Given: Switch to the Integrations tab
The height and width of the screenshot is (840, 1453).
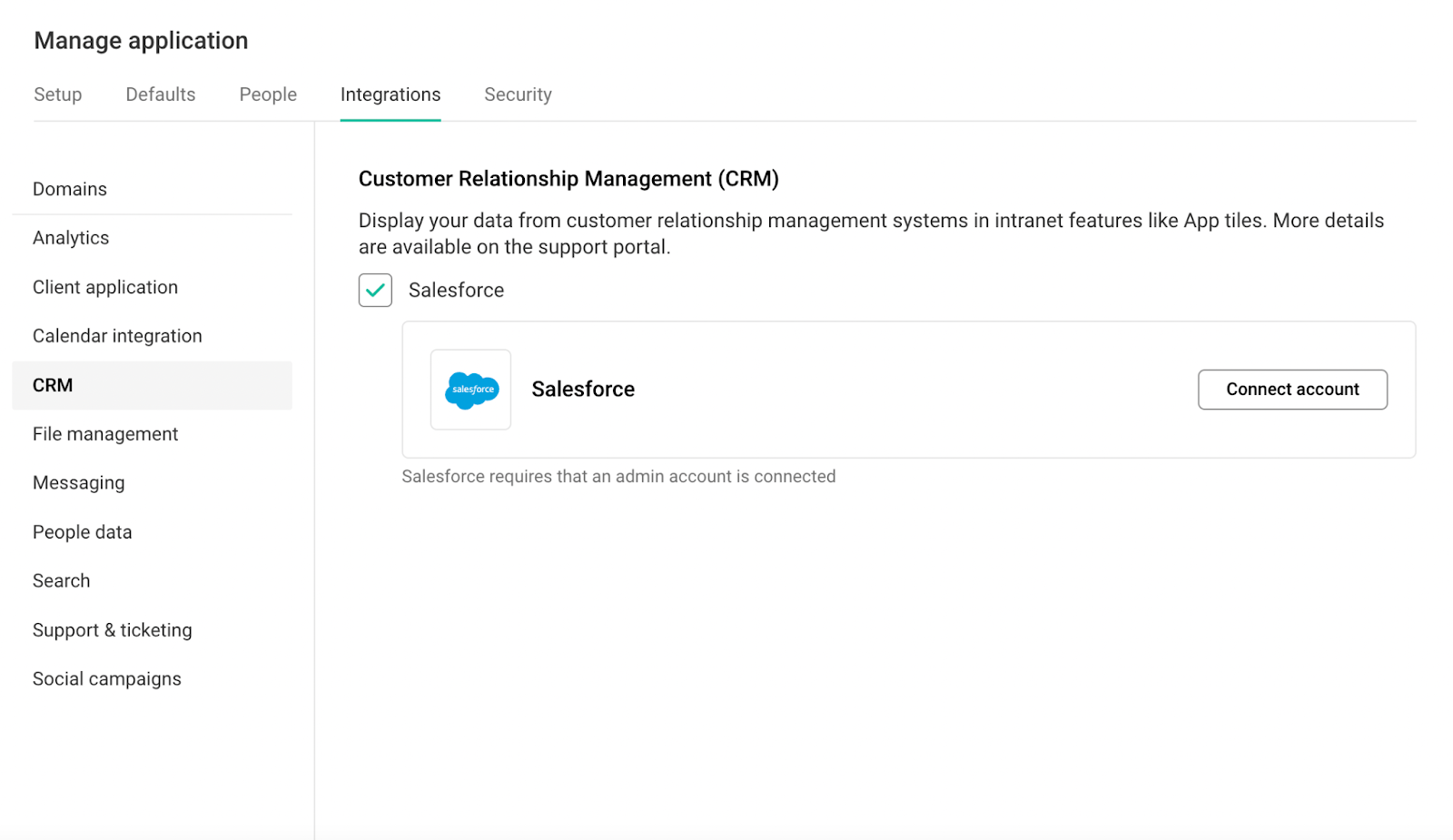Looking at the screenshot, I should (390, 94).
